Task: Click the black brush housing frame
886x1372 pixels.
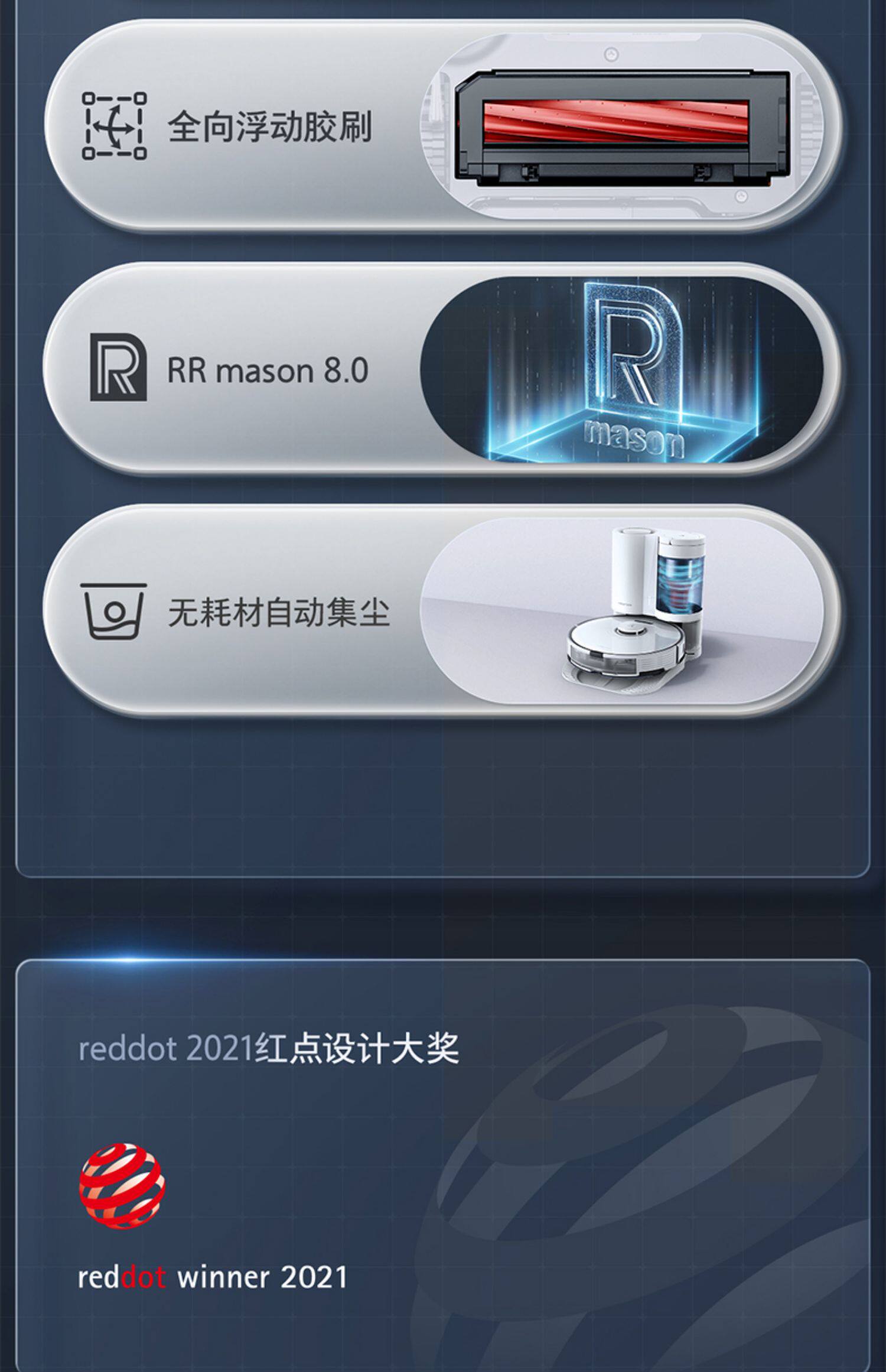Action: pyautogui.click(x=622, y=128)
